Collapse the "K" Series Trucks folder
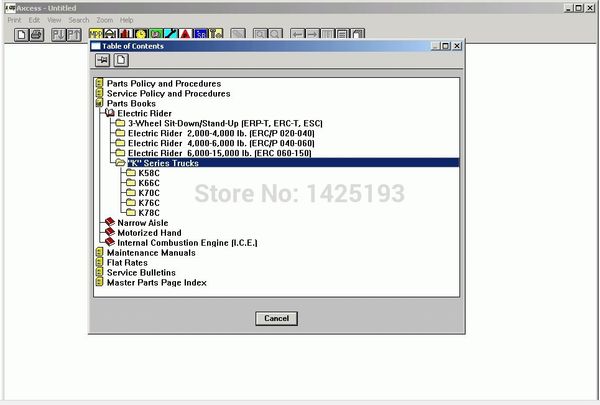This screenshot has width=600, height=405. tap(120, 163)
